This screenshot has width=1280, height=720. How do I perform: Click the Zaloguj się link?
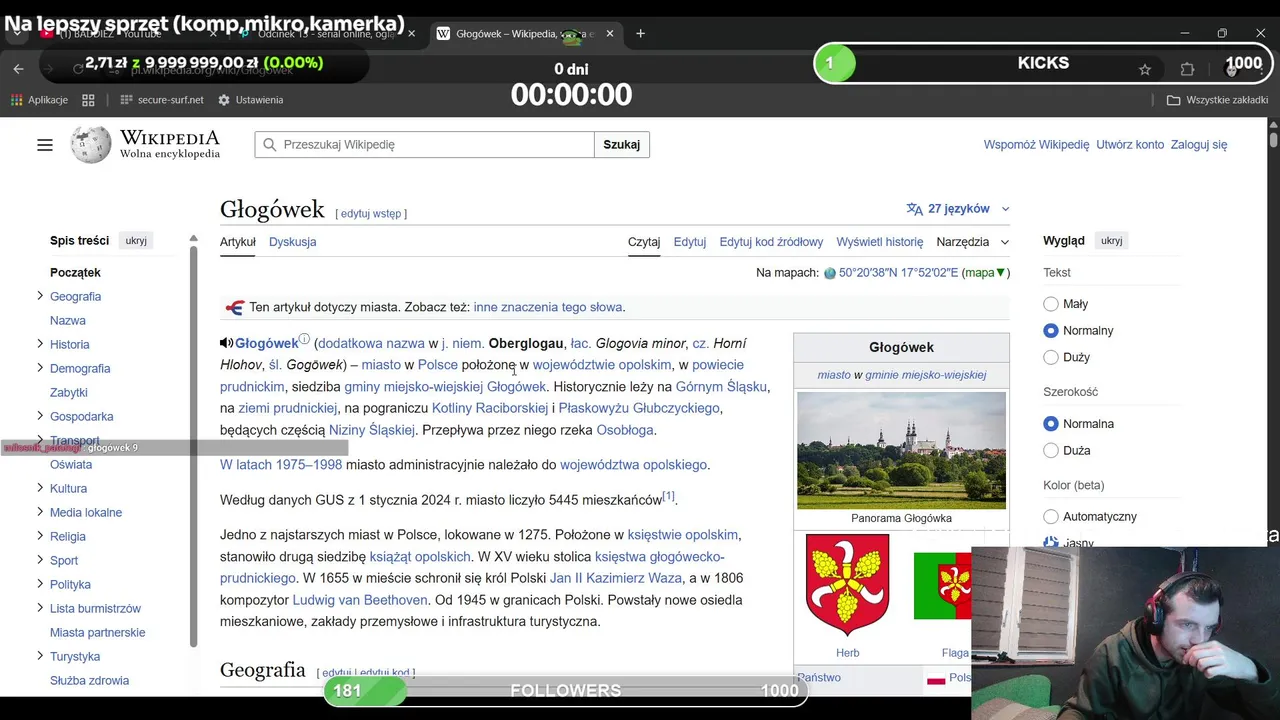click(1198, 145)
